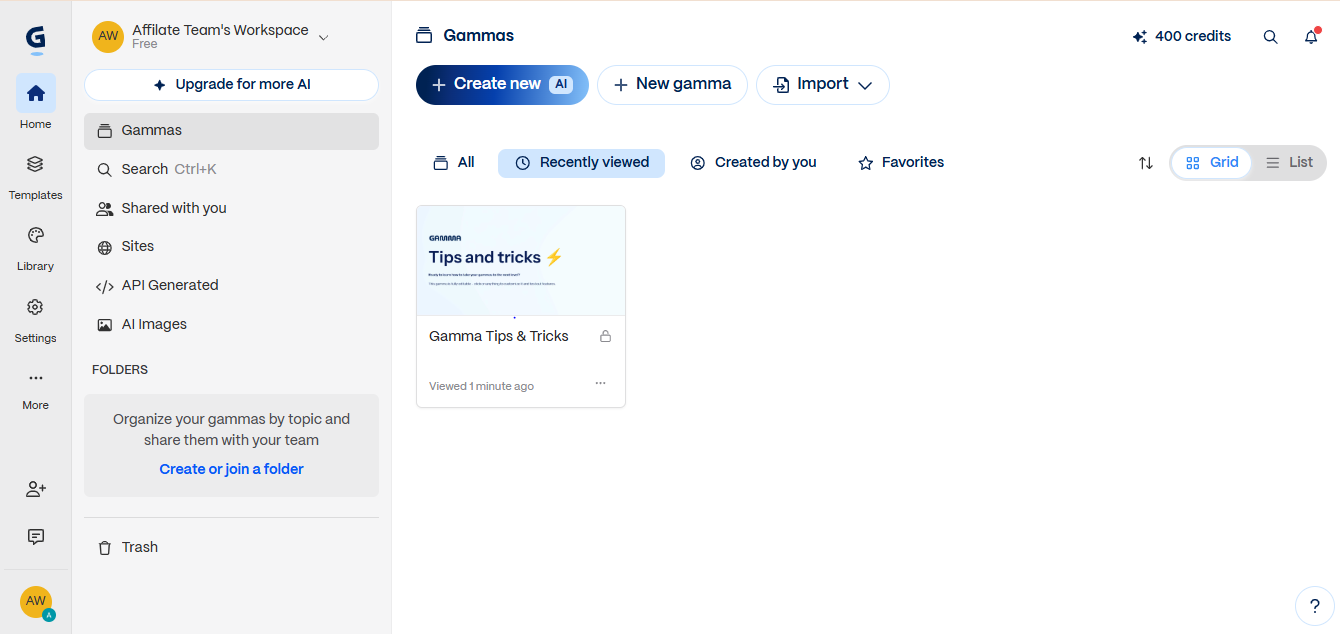The height and width of the screenshot is (634, 1340).
Task: Click Create or join a folder link
Action: pyautogui.click(x=231, y=469)
